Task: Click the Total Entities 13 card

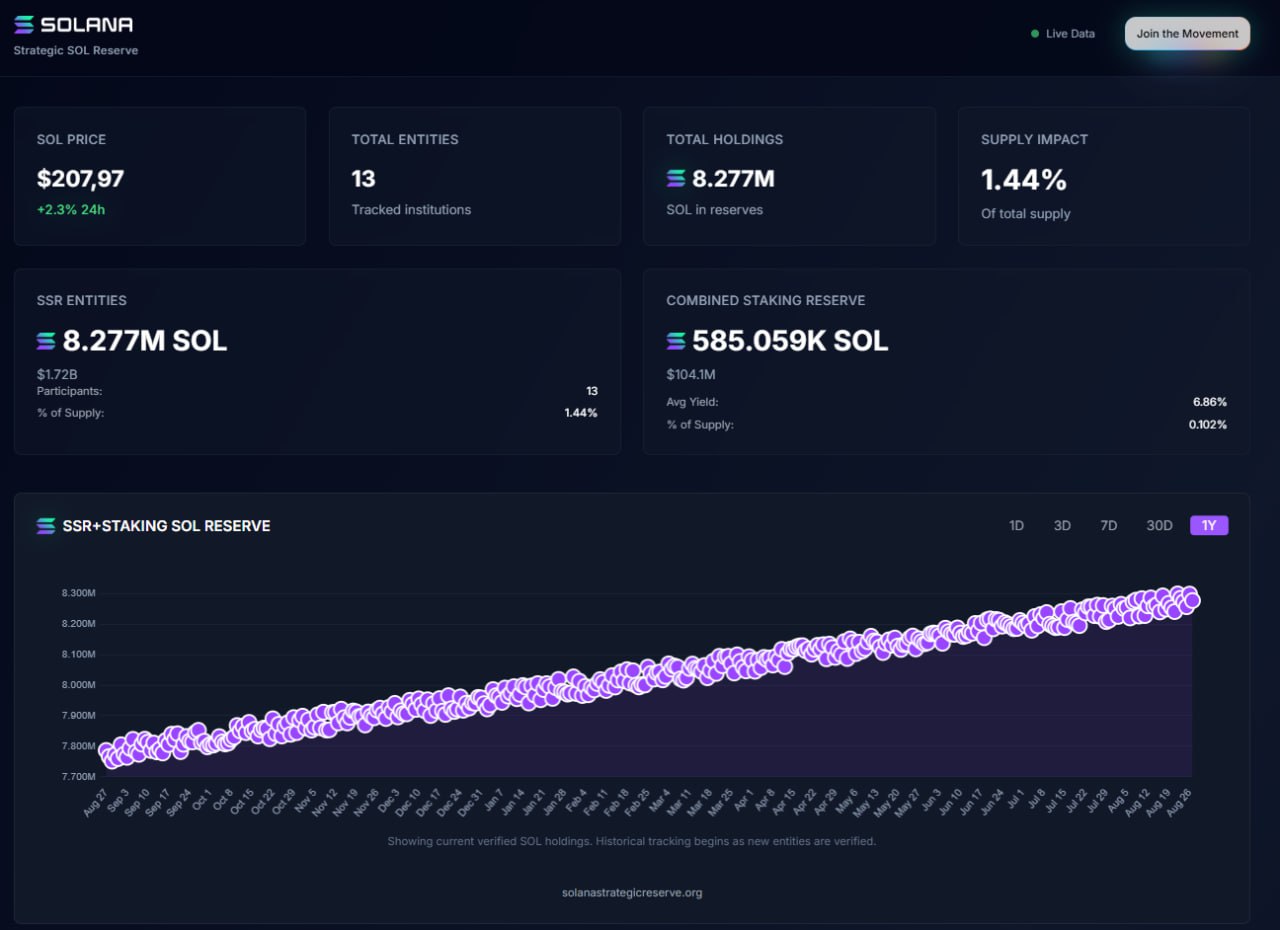Action: 474,176
